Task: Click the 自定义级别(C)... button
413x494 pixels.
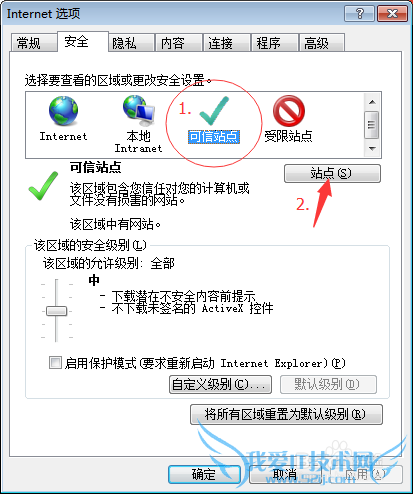Action: click(x=220, y=384)
